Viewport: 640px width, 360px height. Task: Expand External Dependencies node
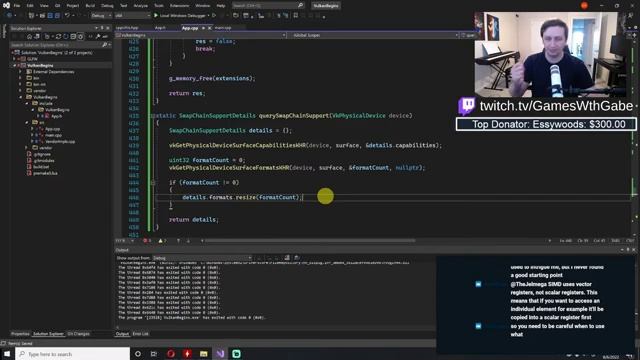point(20,72)
